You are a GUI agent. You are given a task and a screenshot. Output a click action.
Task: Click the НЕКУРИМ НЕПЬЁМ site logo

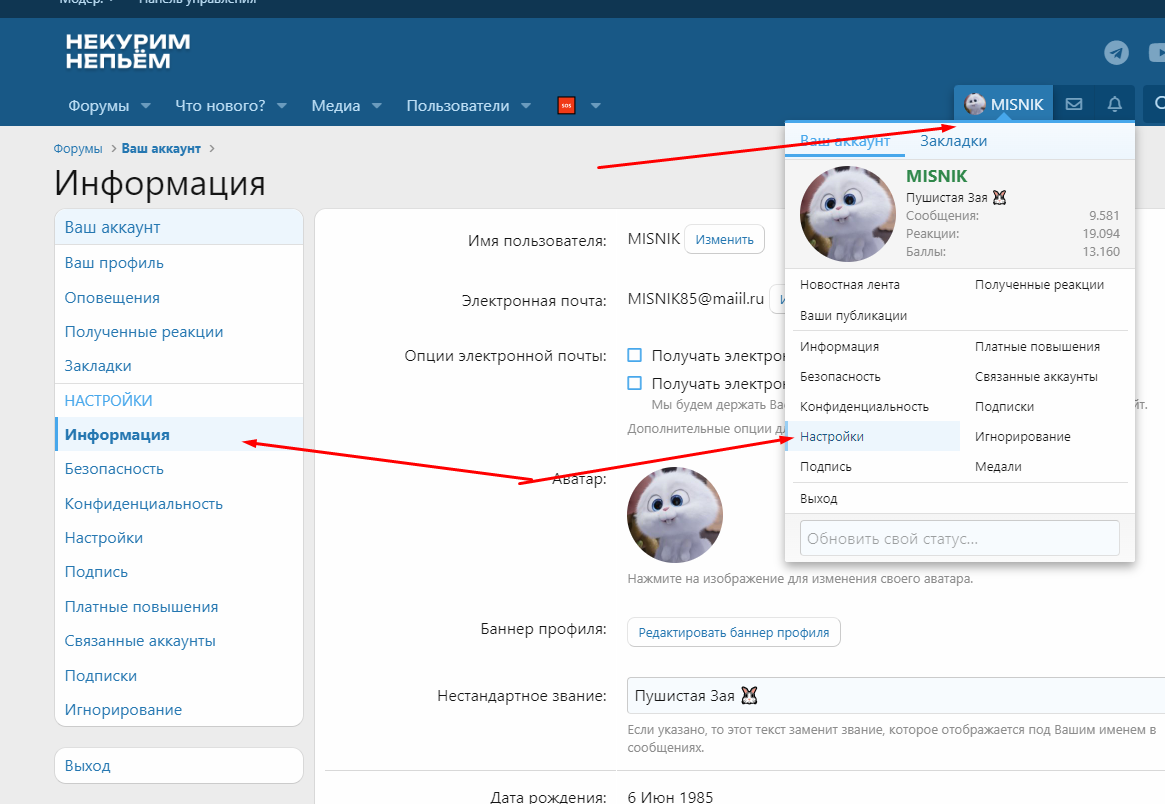[x=128, y=51]
